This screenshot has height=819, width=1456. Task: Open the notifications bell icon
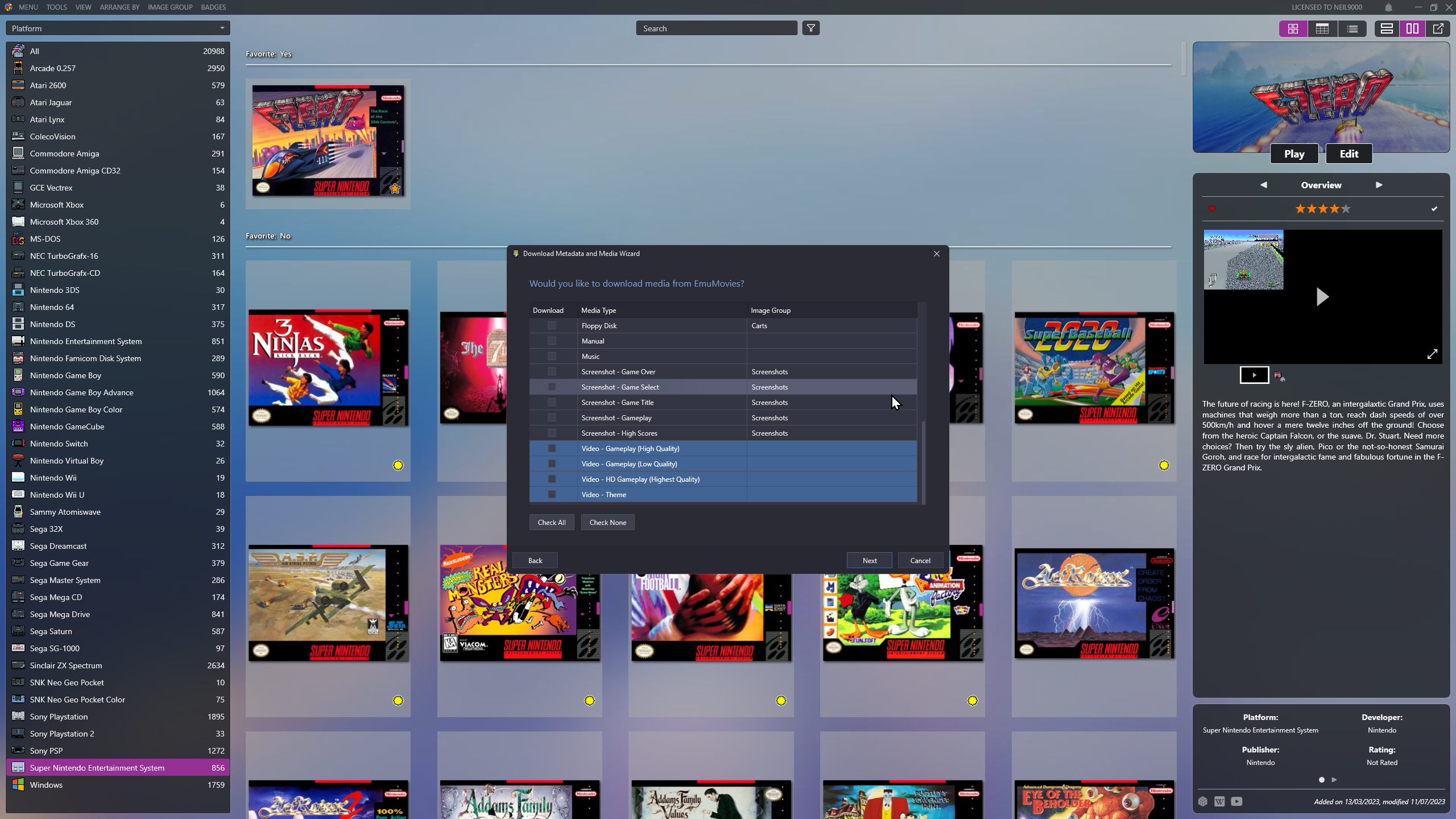pyautogui.click(x=1388, y=7)
